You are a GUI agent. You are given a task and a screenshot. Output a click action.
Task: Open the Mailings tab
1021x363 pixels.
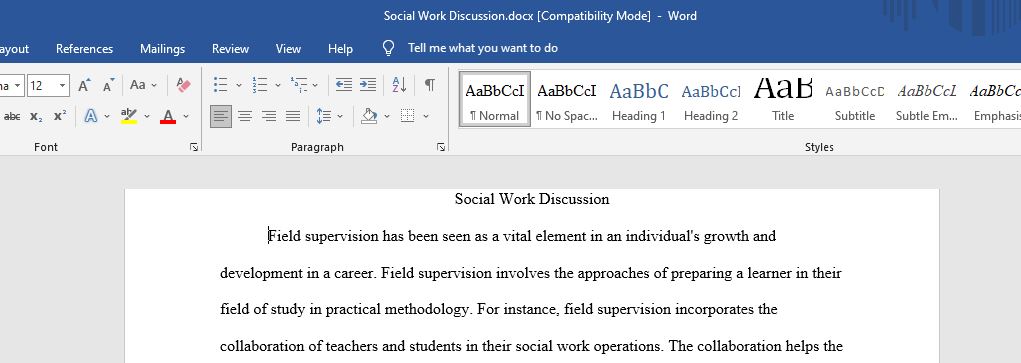click(163, 49)
